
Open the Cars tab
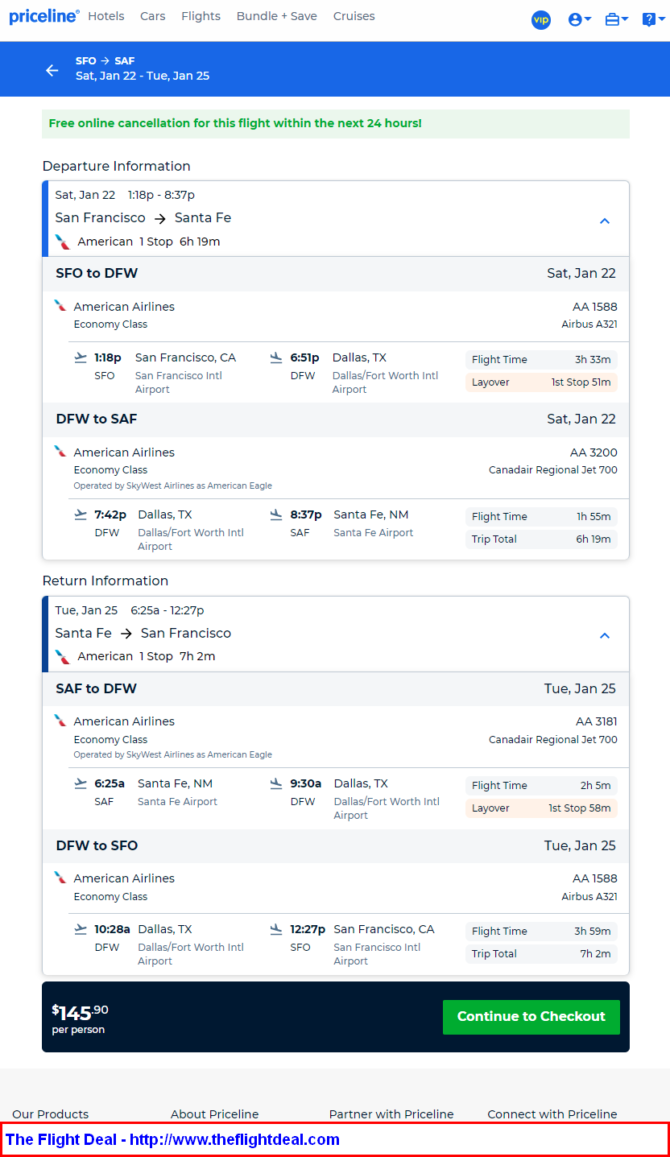[153, 16]
